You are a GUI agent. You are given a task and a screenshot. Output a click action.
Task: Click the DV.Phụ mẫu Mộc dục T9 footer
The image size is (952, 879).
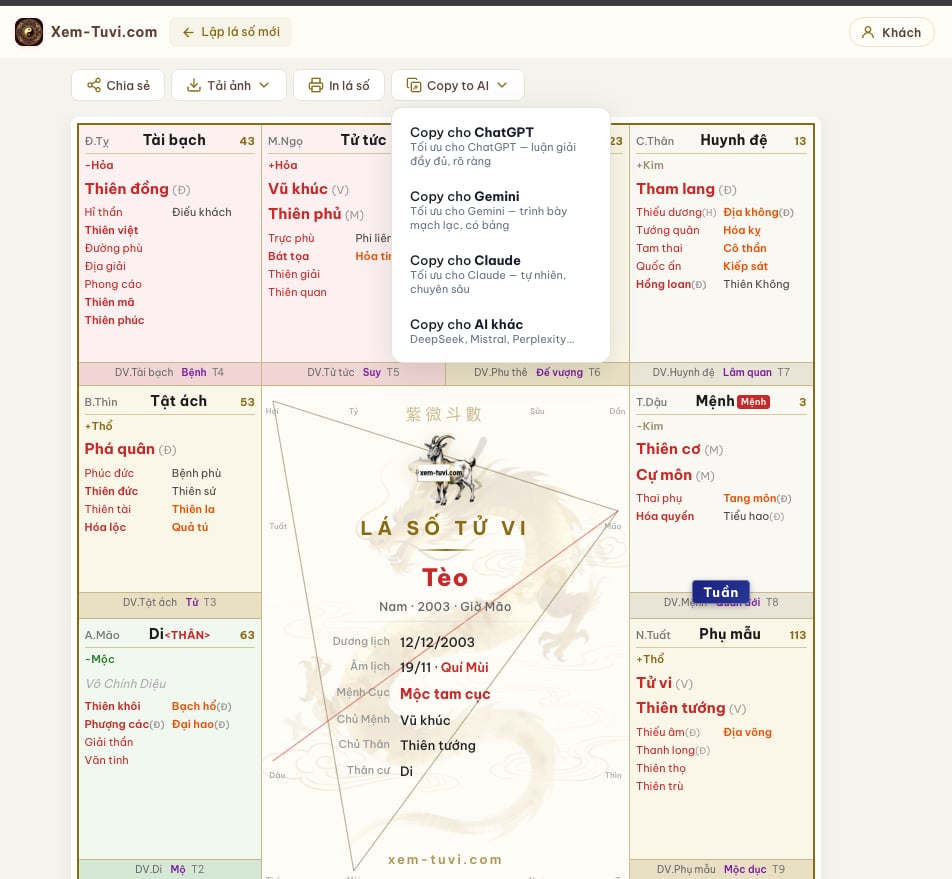click(x=721, y=869)
